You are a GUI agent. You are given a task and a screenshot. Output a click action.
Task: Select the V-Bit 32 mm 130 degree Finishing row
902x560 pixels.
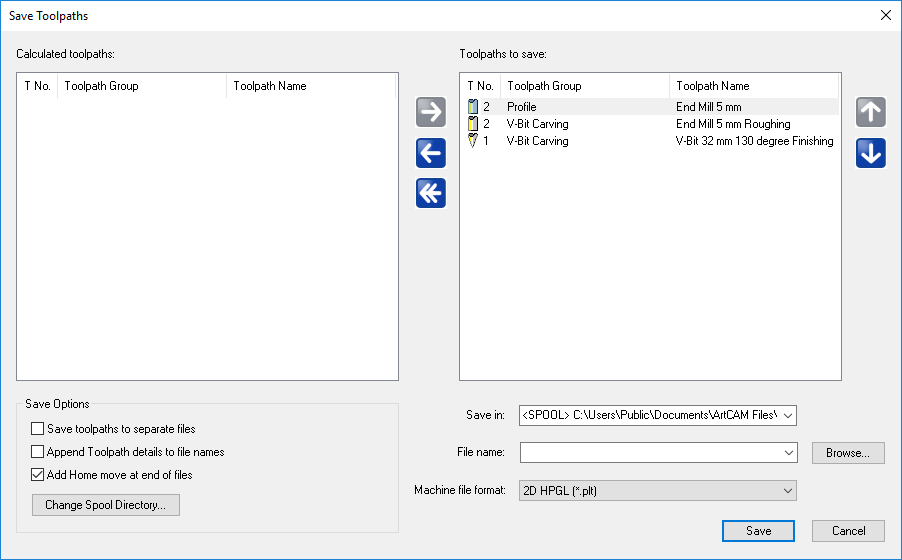651,141
